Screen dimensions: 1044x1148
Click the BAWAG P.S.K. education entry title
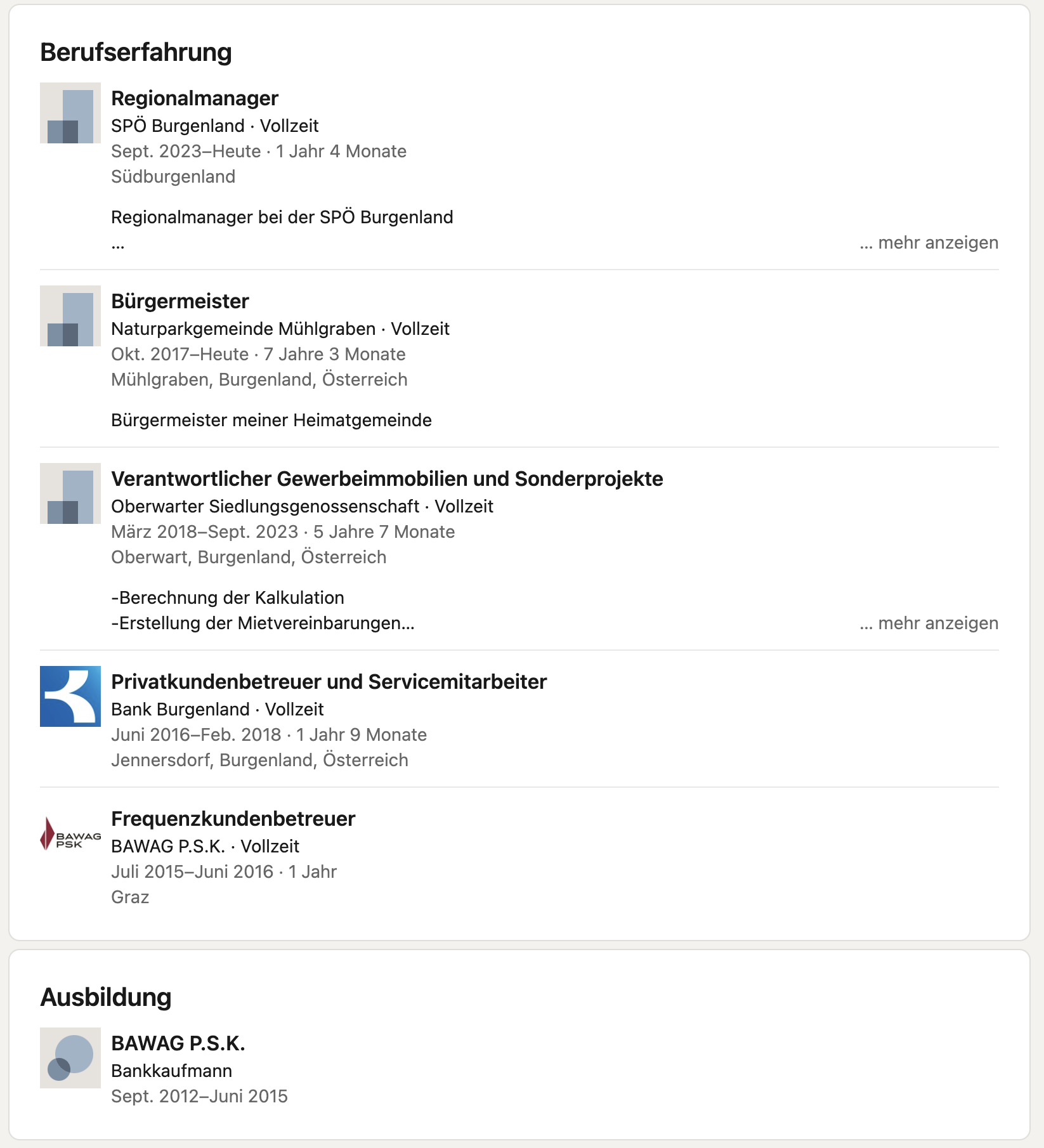click(x=178, y=1043)
